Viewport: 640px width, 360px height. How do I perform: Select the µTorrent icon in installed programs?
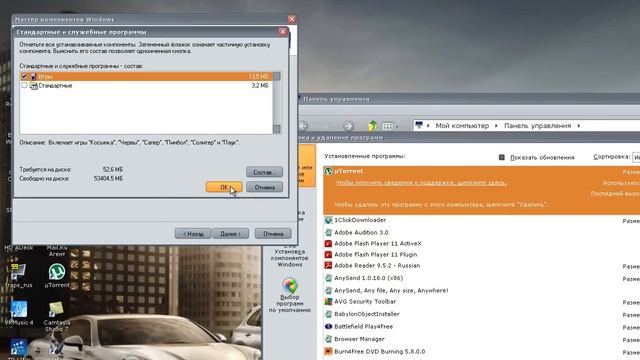pyautogui.click(x=329, y=171)
